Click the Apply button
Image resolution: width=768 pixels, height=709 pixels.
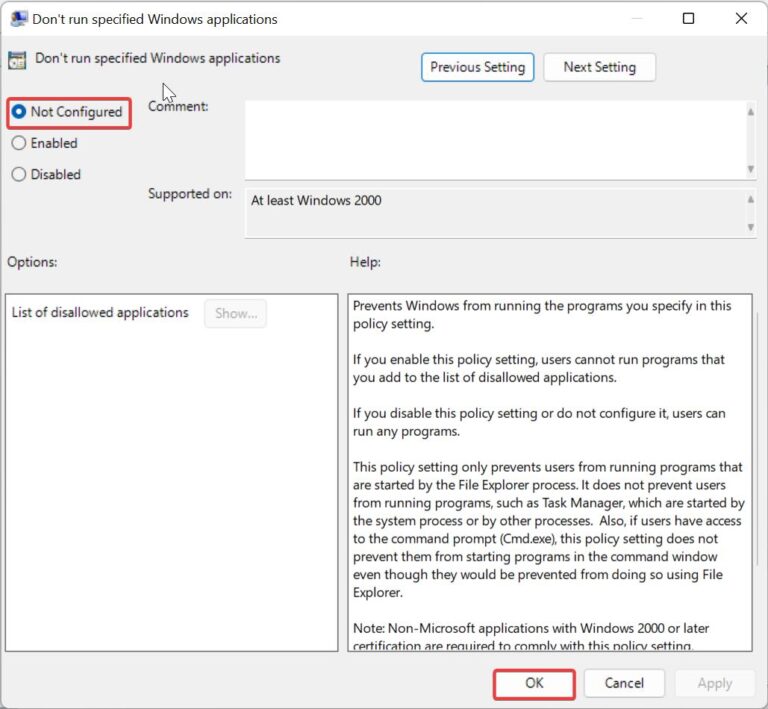point(714,683)
